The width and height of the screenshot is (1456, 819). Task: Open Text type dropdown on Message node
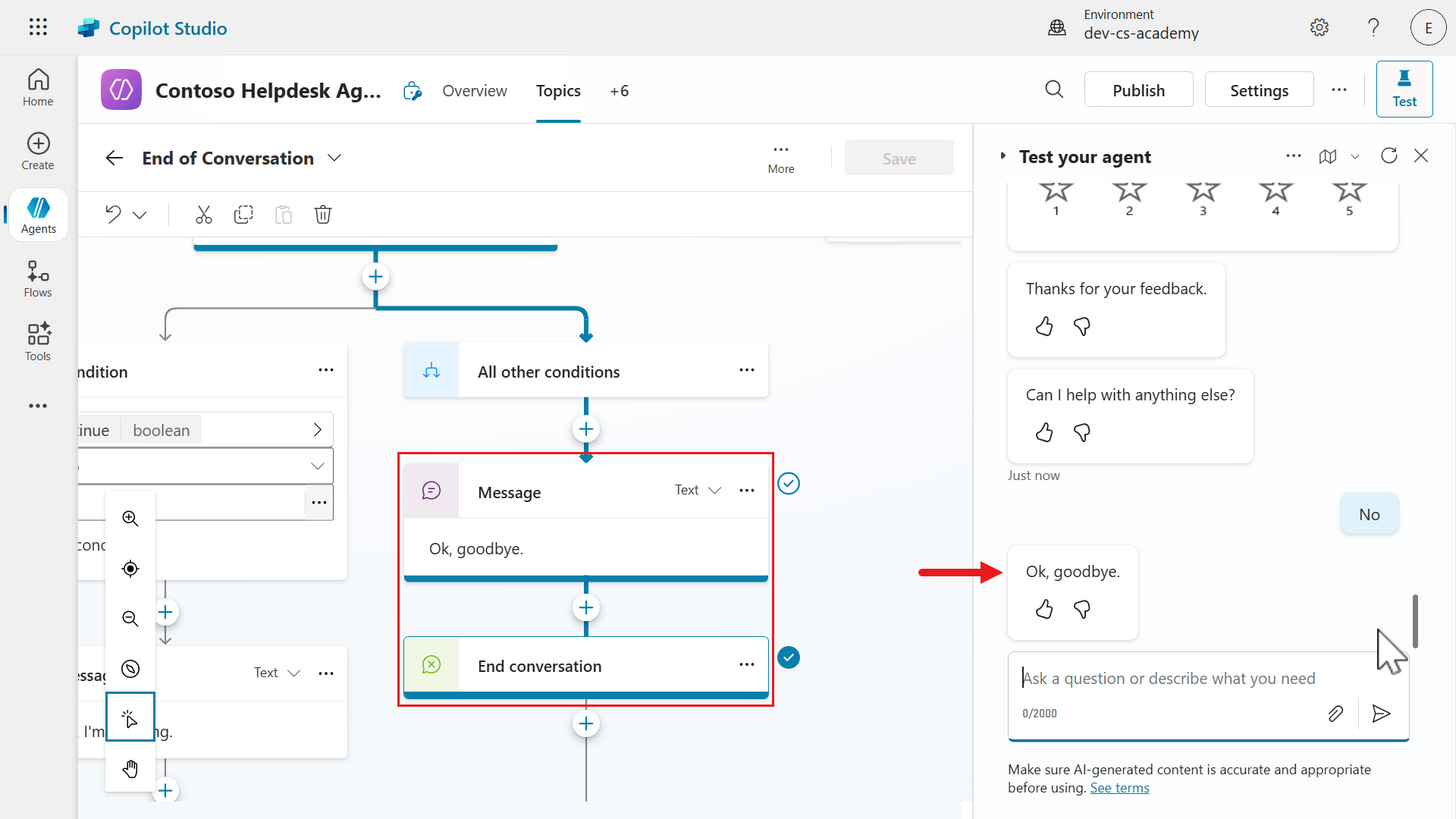[x=698, y=491]
